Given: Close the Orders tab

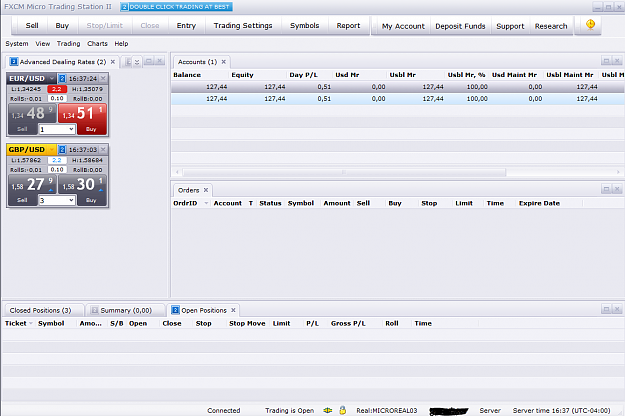Looking at the screenshot, I should [x=206, y=190].
